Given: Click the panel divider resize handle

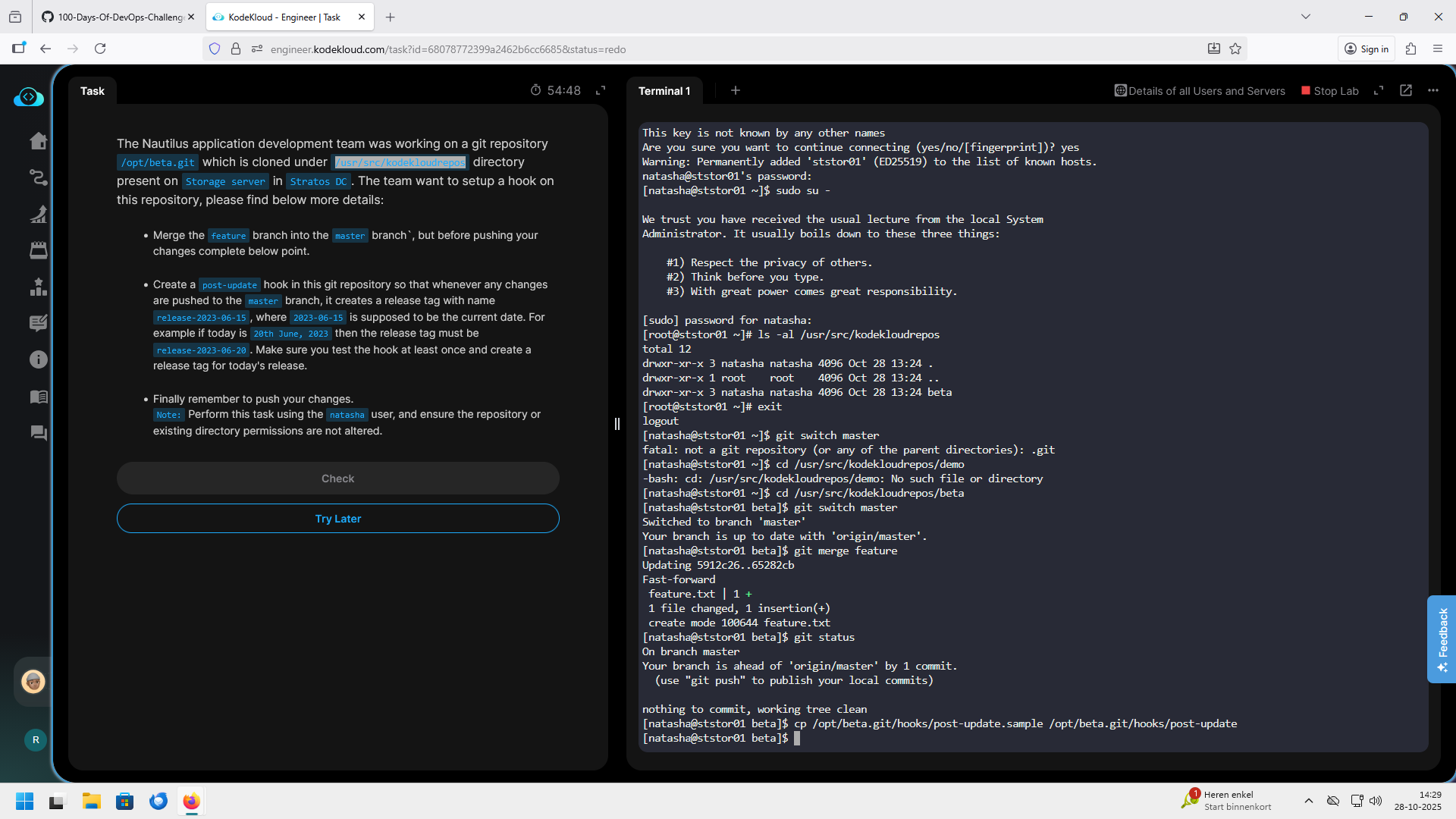Looking at the screenshot, I should click(x=617, y=424).
